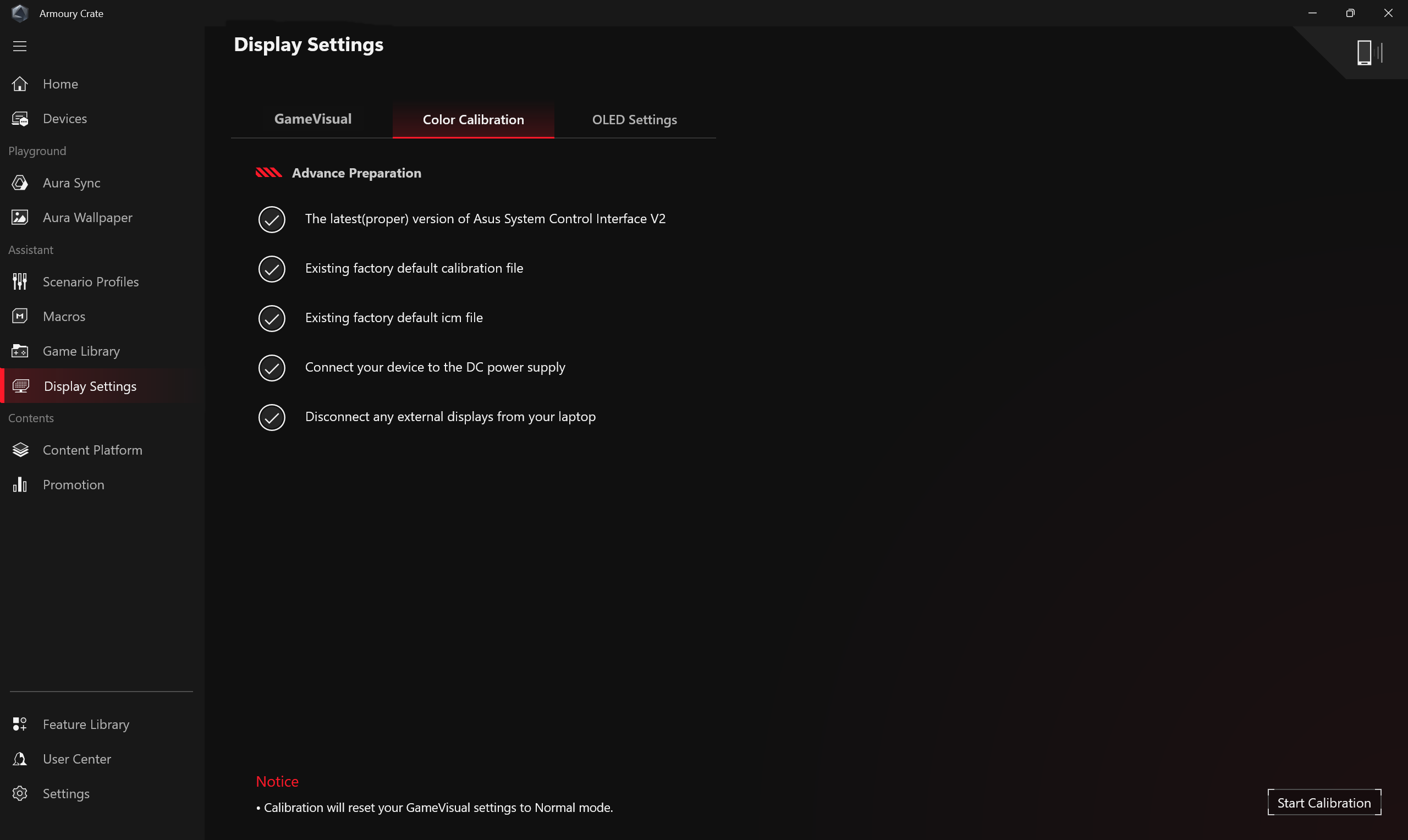The height and width of the screenshot is (840, 1408).
Task: Click the Scenario Profiles sliders icon
Action: [x=20, y=282]
